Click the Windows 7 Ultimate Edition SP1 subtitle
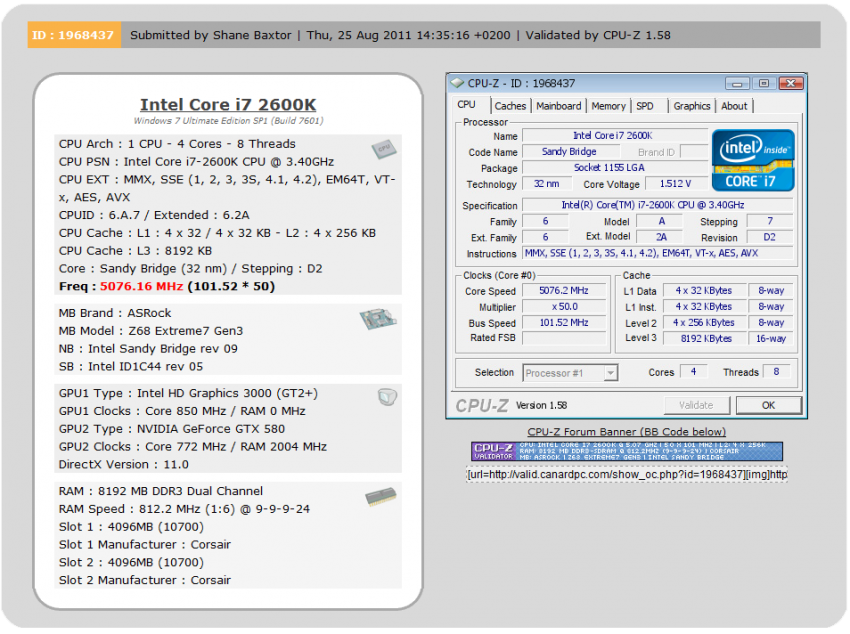This screenshot has width=850, height=634. pos(228,121)
